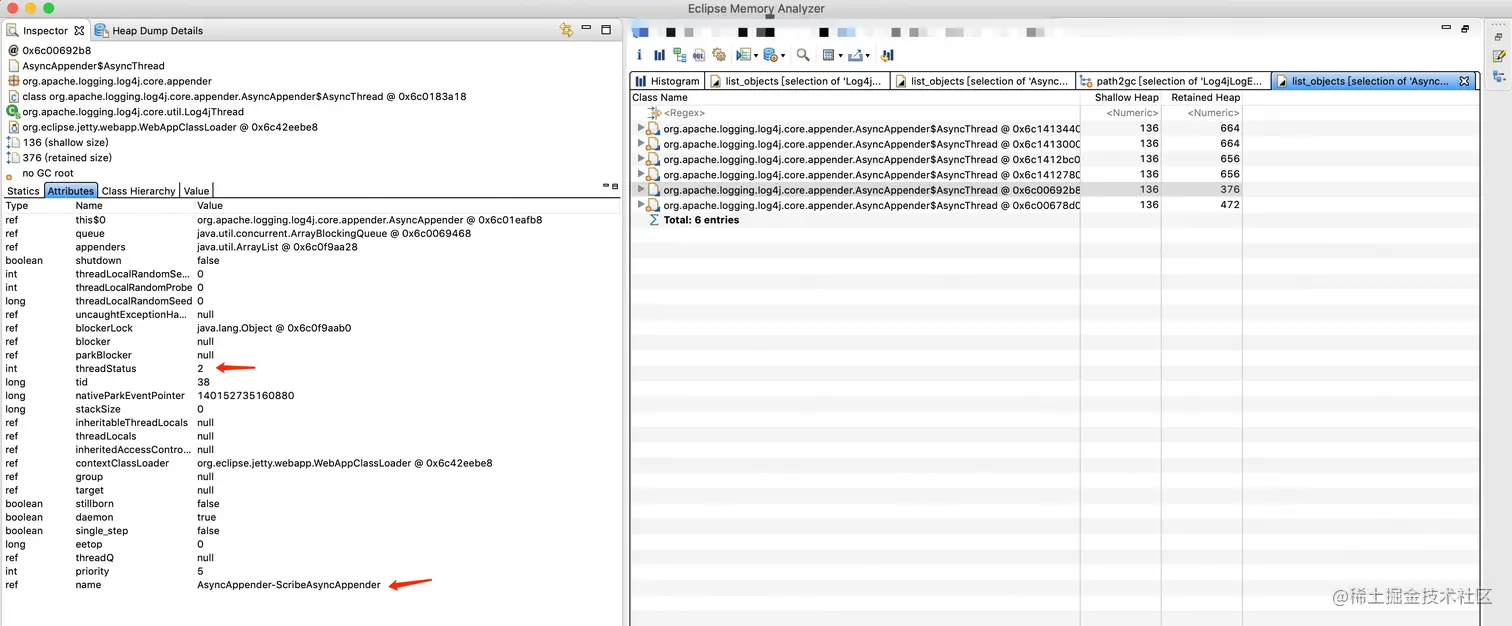Expand AsyncThread @ 0x6c00692b row
This screenshot has height=626, width=1512.
pyautogui.click(x=642, y=190)
